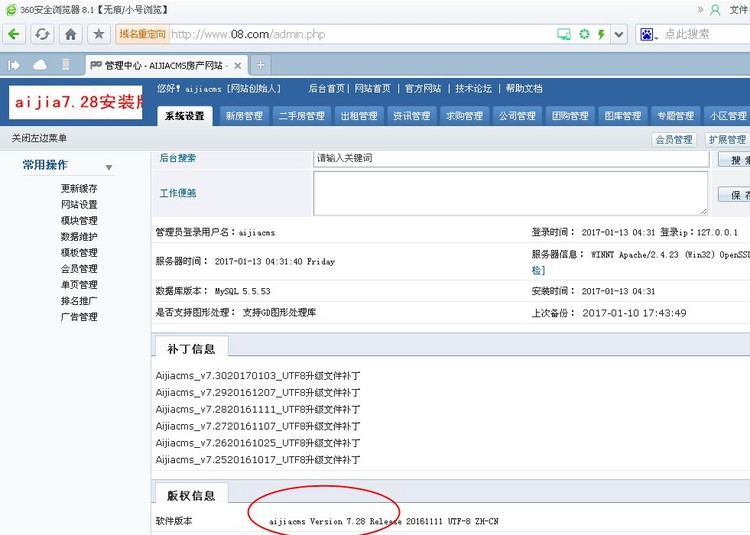Open 技术论坛 link
The height and width of the screenshot is (535, 750).
tap(474, 88)
